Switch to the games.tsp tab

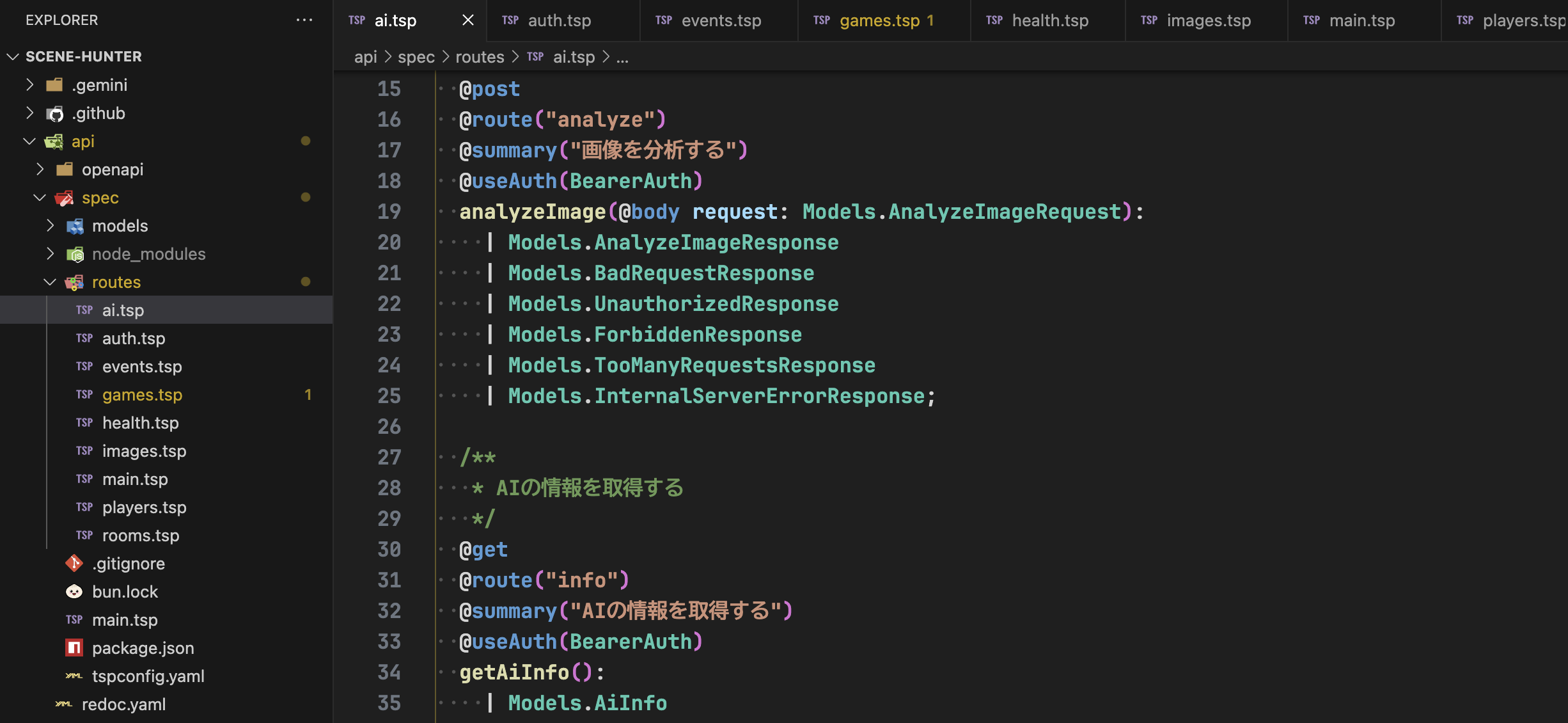(884, 20)
